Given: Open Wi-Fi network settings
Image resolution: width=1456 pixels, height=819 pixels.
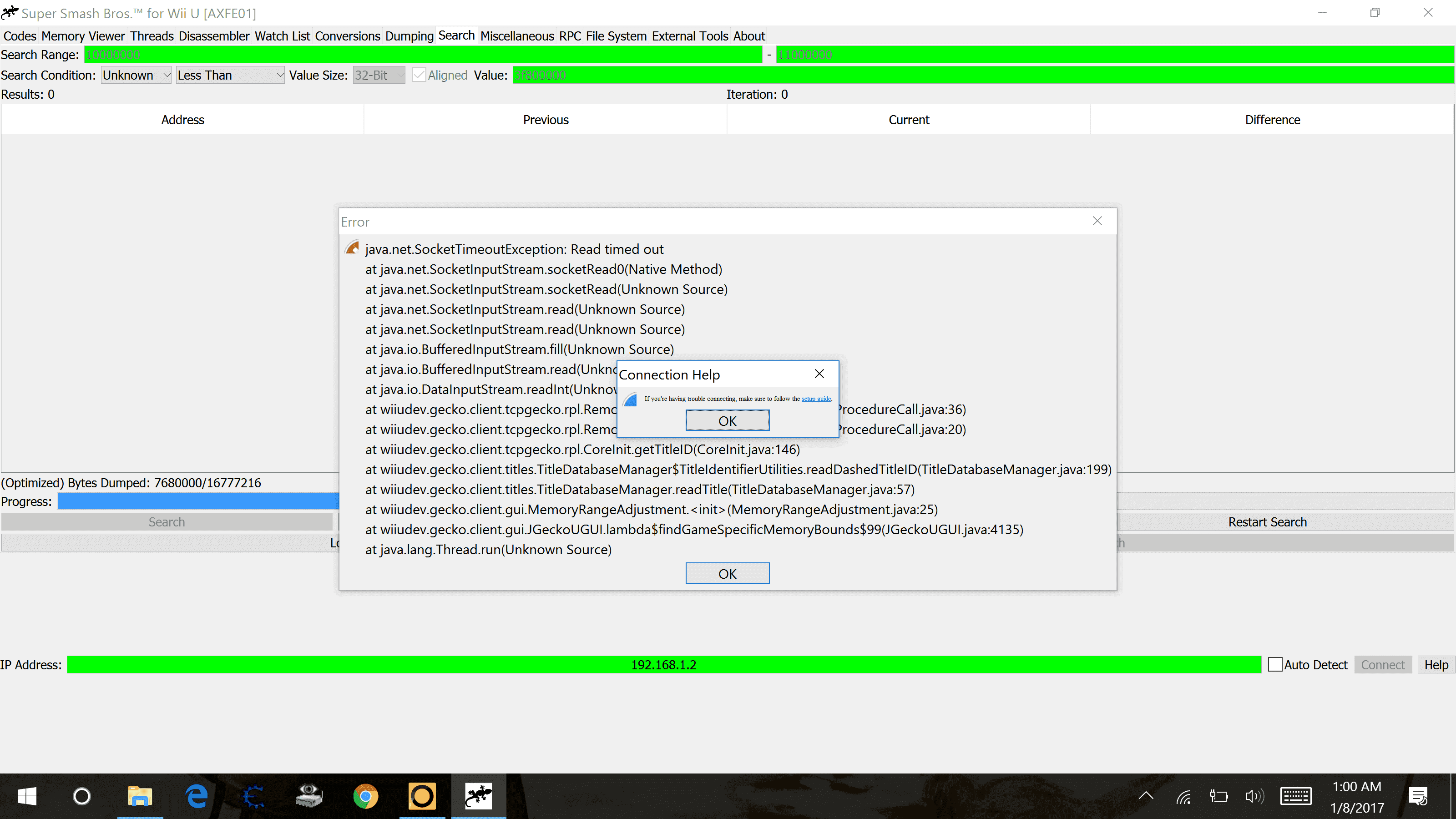Looking at the screenshot, I should click(1183, 796).
